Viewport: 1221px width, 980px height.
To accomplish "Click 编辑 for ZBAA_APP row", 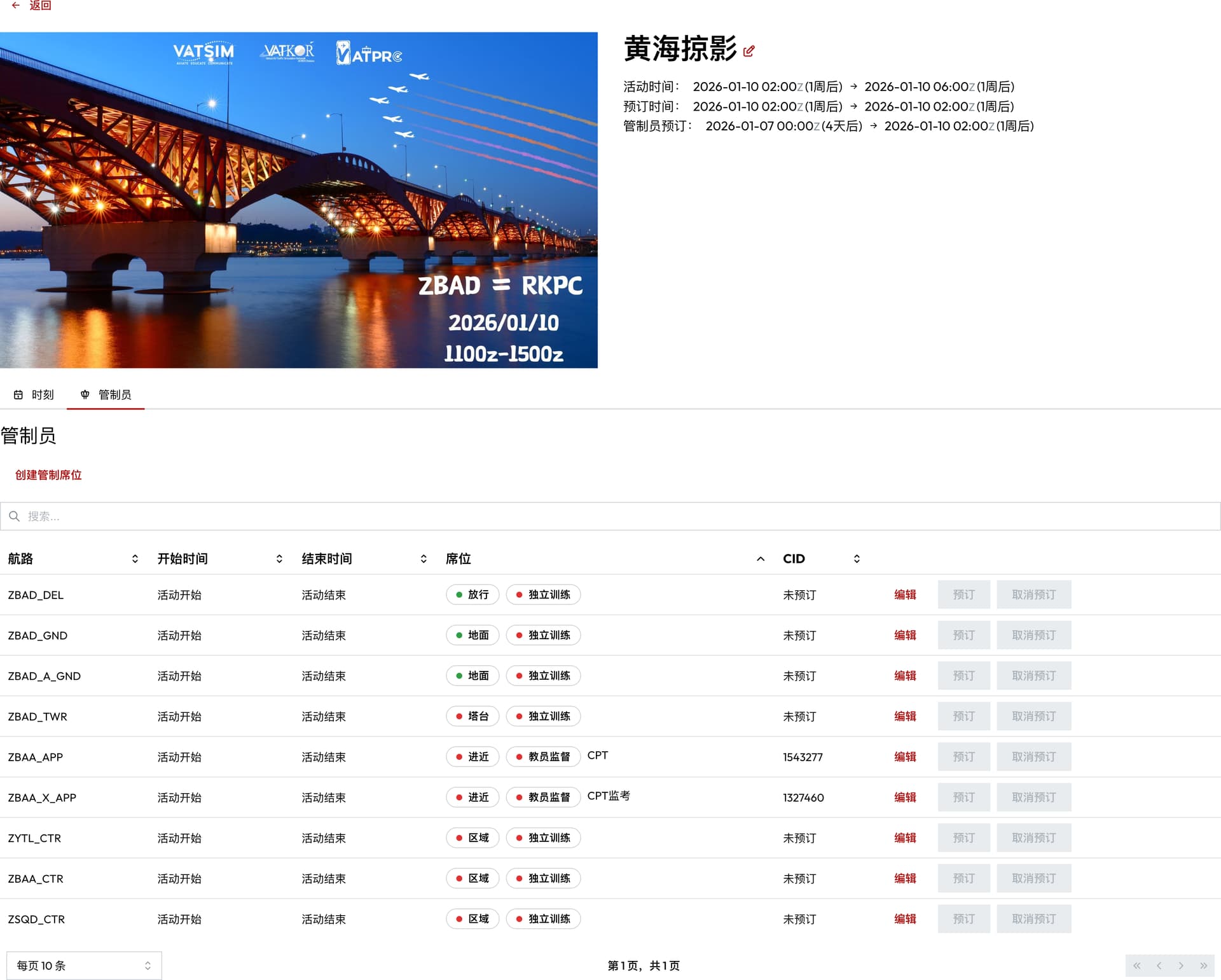I will (x=905, y=757).
